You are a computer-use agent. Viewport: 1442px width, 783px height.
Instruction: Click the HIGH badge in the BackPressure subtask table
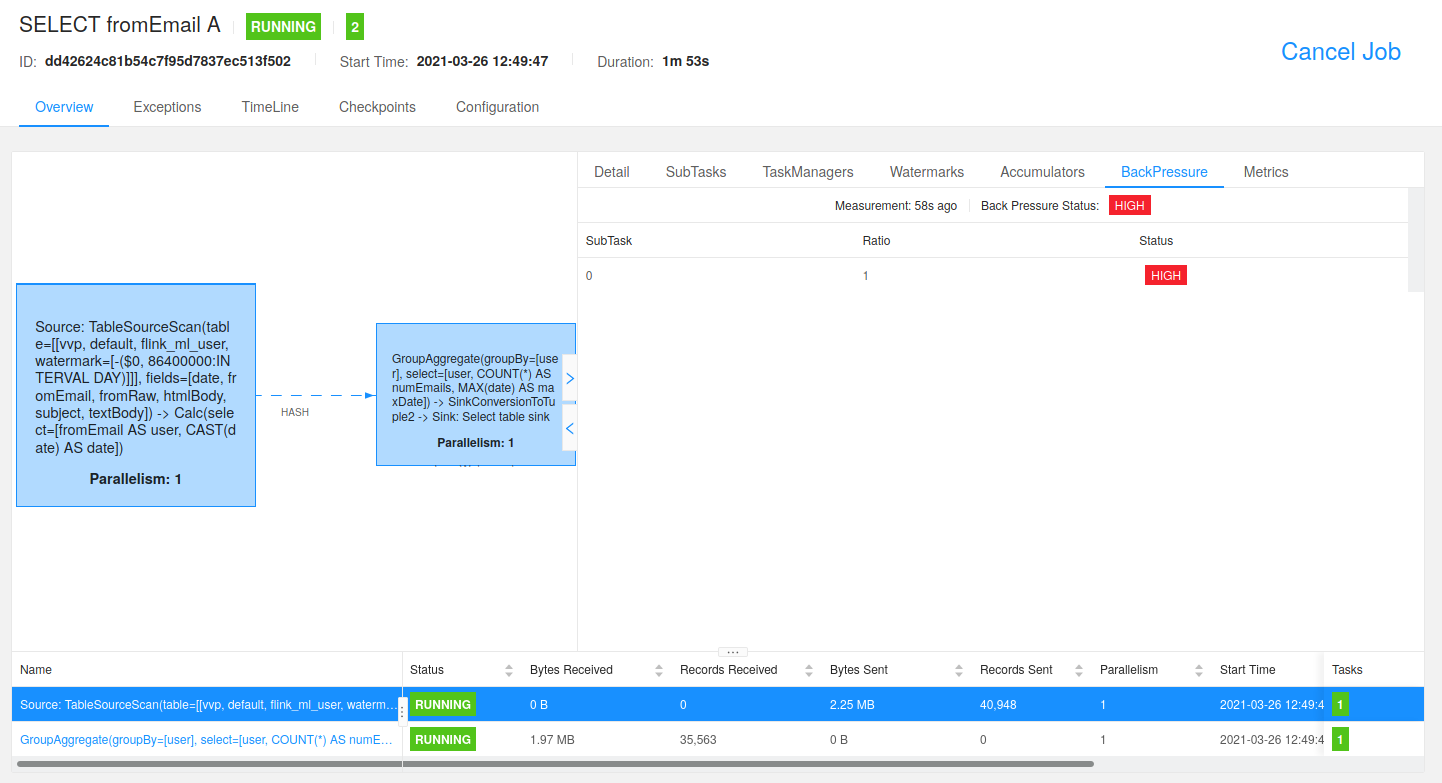1165,275
